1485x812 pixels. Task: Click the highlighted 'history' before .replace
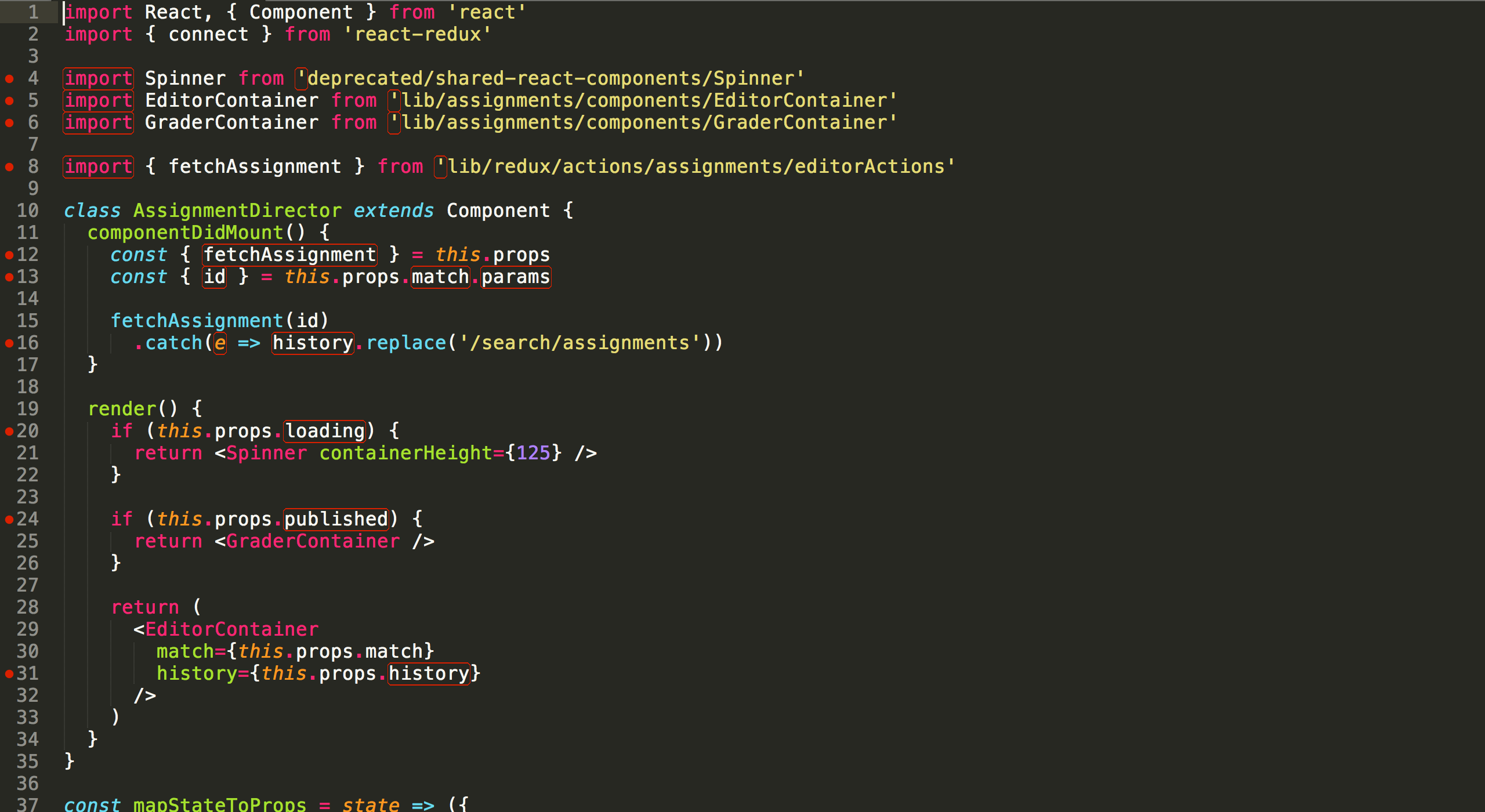[313, 343]
